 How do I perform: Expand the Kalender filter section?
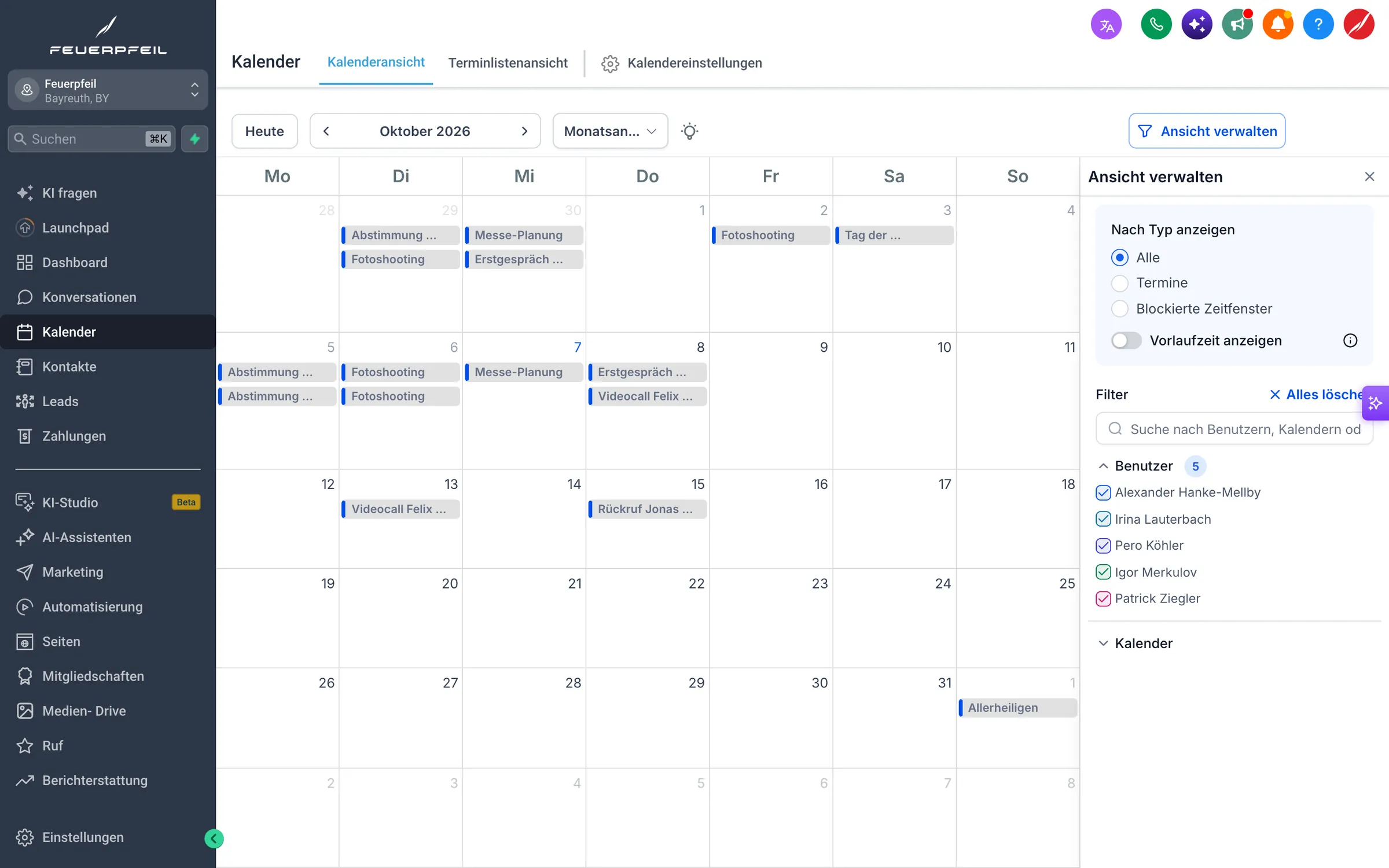[1103, 643]
